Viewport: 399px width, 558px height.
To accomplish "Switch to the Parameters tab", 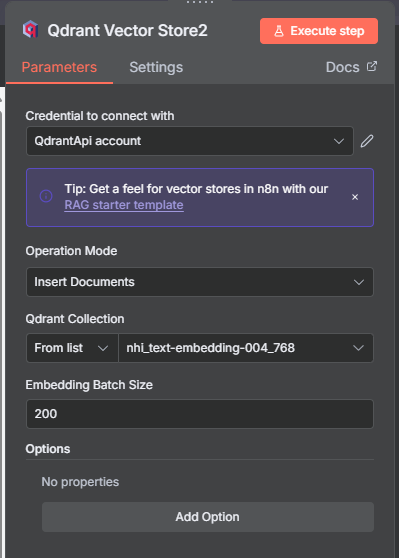I will click(x=59, y=67).
